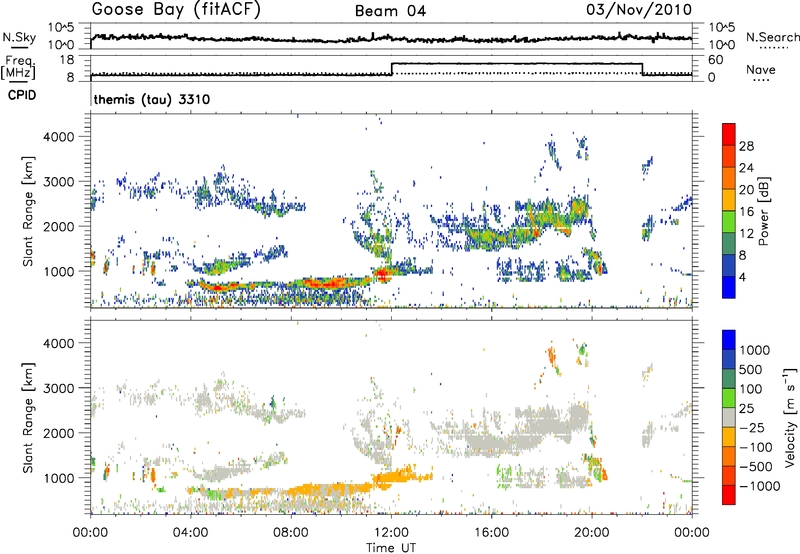Click the '16' label on Power colorbar
This screenshot has height=554, width=800.
click(x=746, y=212)
